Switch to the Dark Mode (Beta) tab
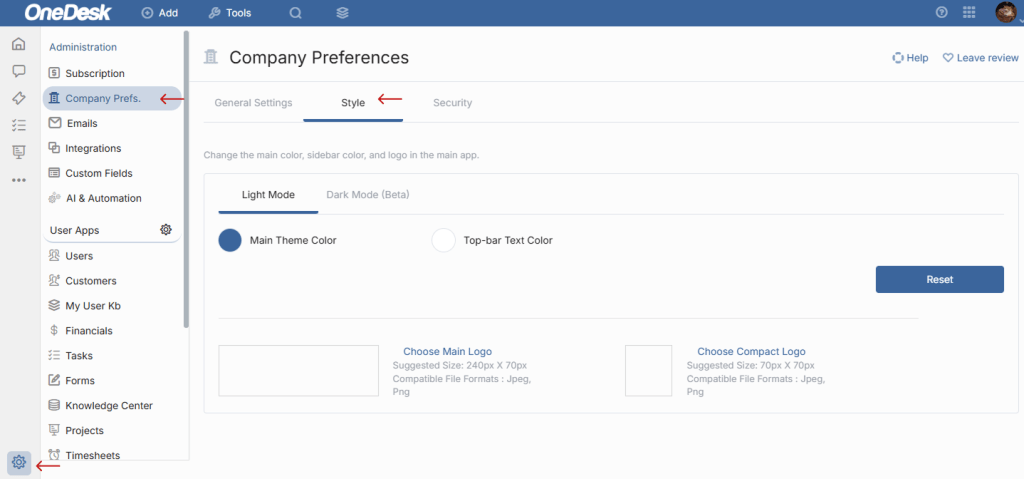The height and width of the screenshot is (479, 1024). pos(367,194)
